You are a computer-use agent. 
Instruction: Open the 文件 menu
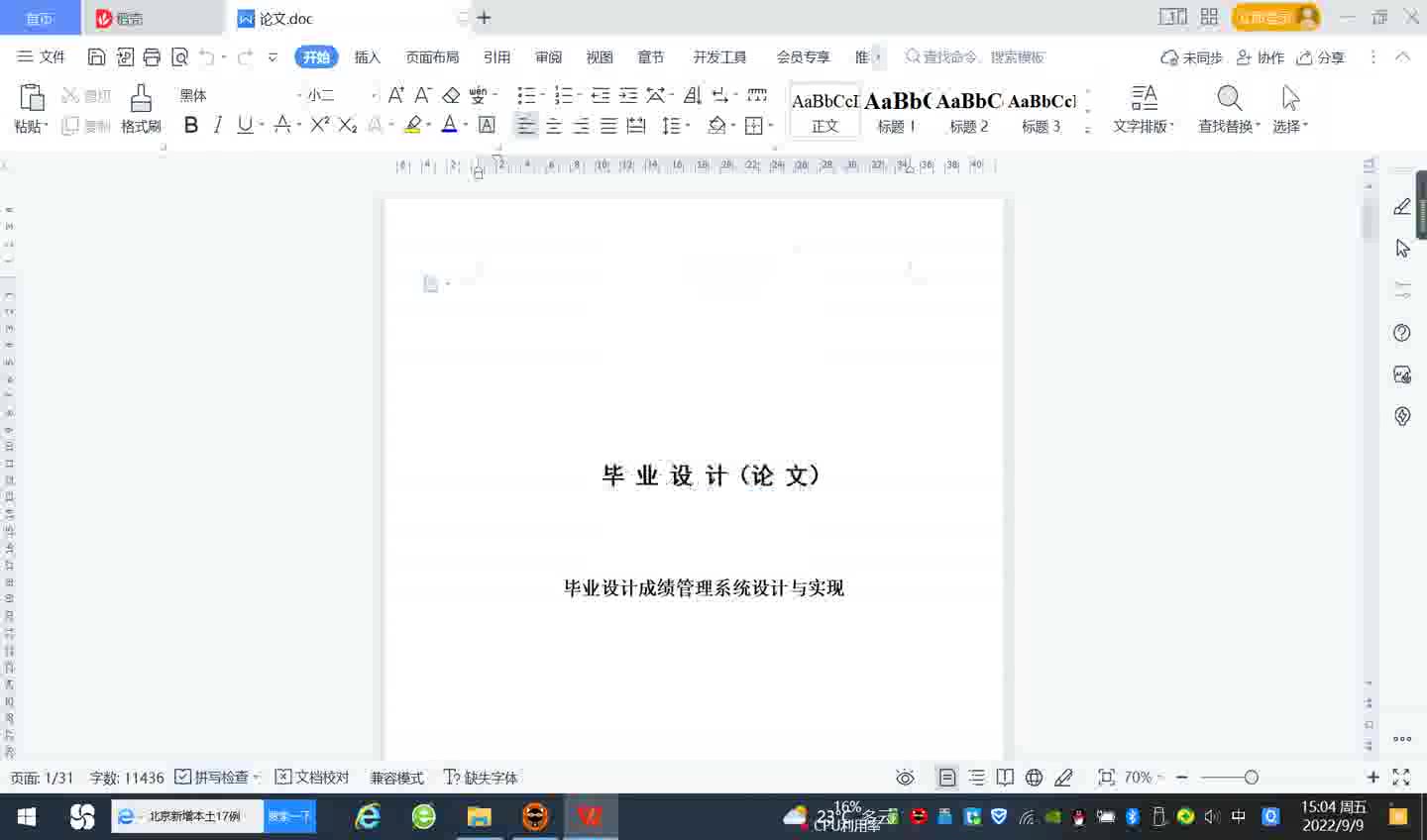42,57
